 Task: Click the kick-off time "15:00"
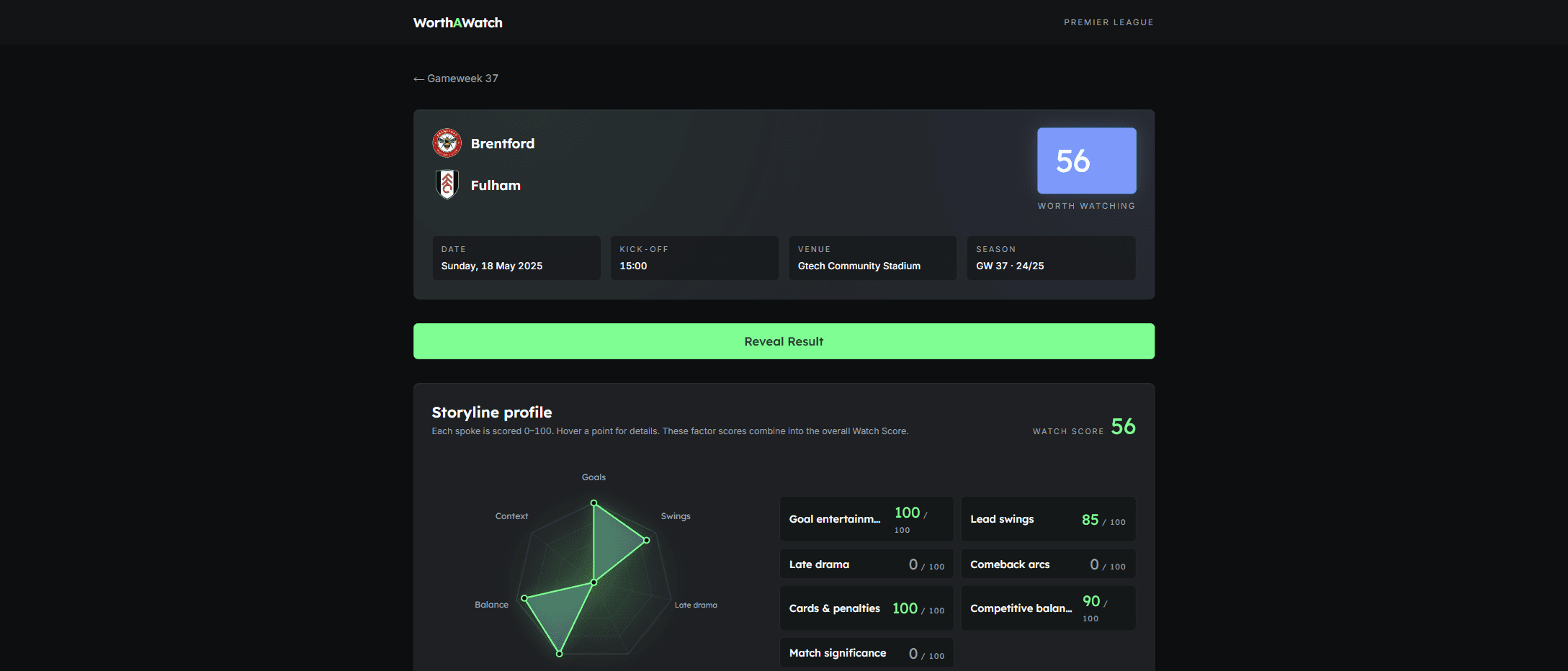coord(633,266)
